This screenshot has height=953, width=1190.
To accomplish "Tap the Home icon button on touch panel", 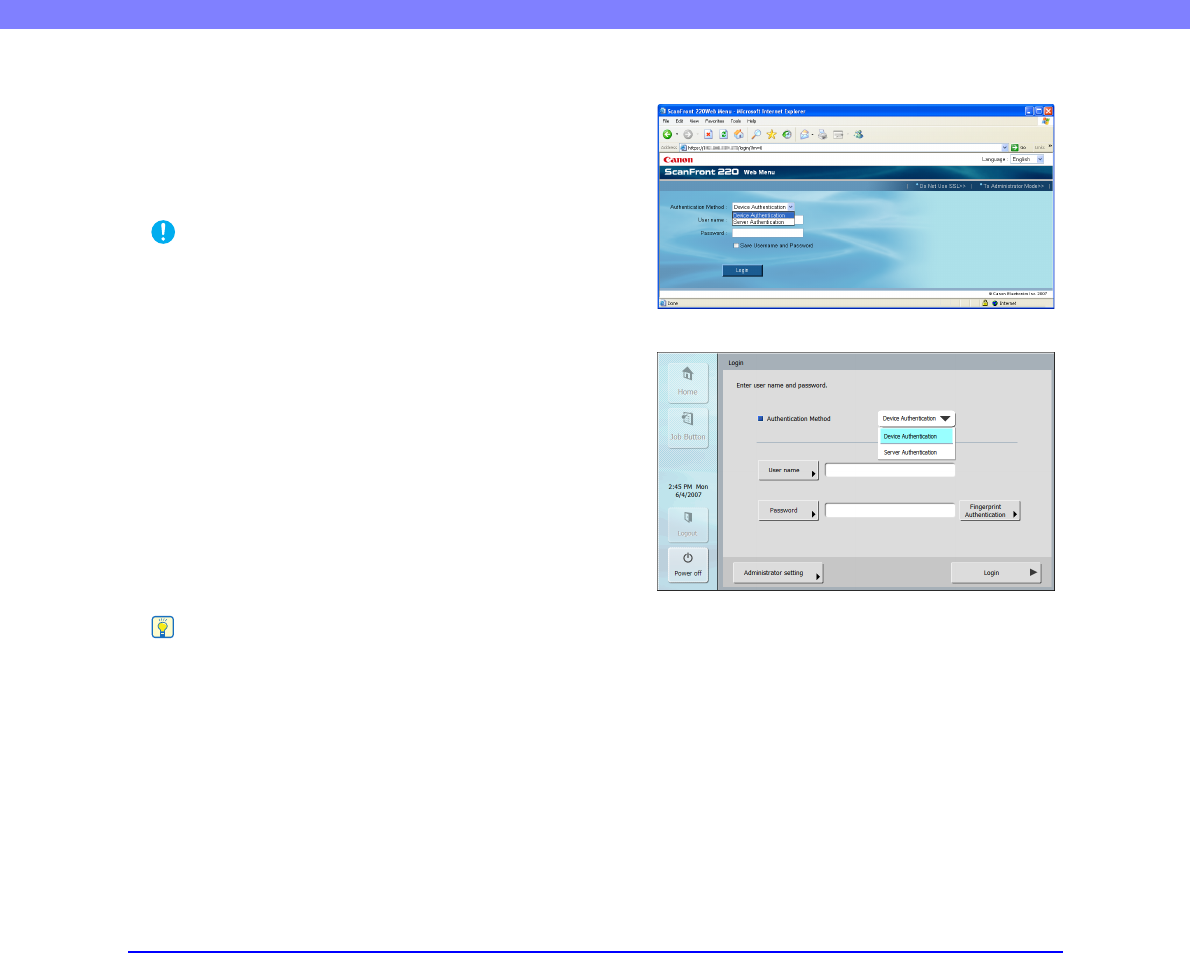I will (688, 382).
